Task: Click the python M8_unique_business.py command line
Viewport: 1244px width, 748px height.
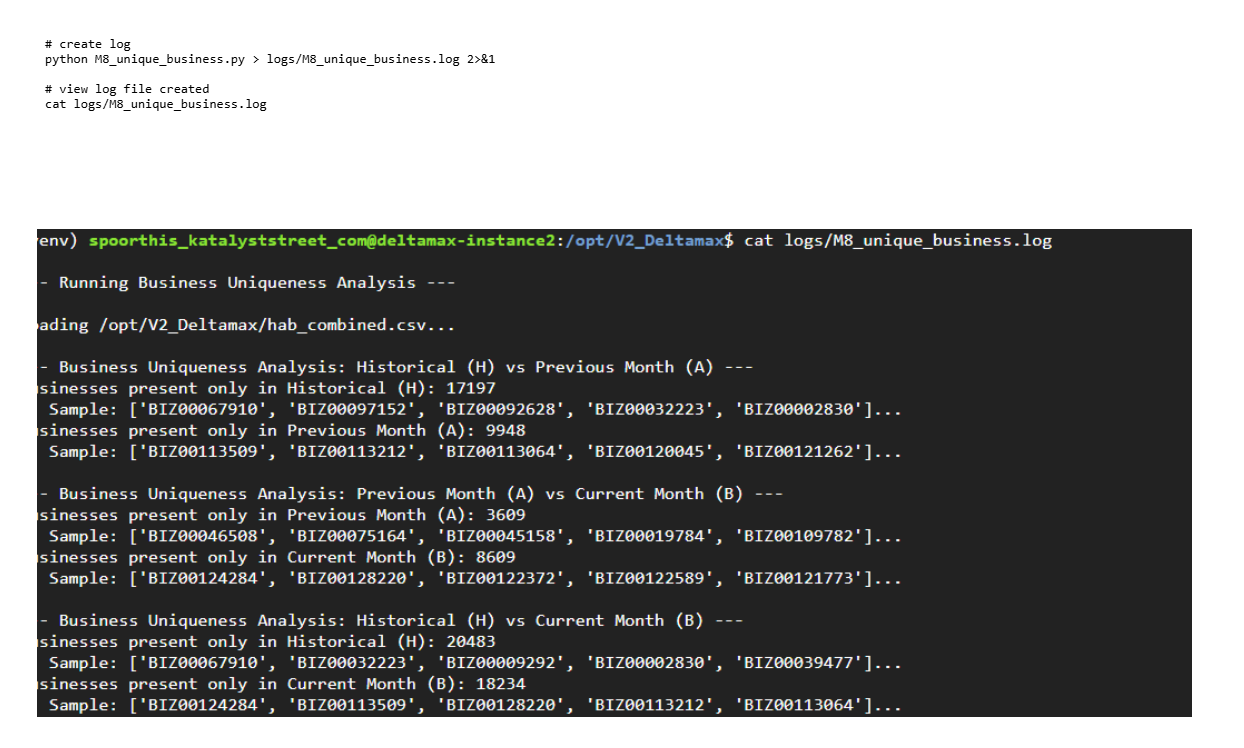Action: [x=270, y=59]
